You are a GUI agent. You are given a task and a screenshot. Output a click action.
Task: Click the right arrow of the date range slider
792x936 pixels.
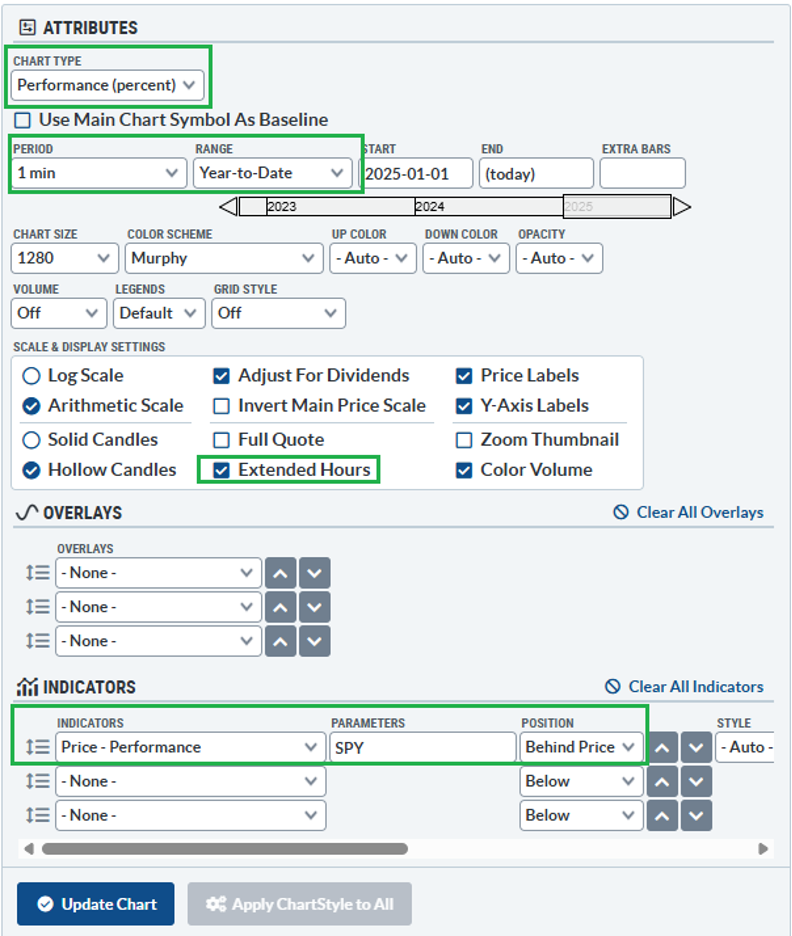click(681, 207)
